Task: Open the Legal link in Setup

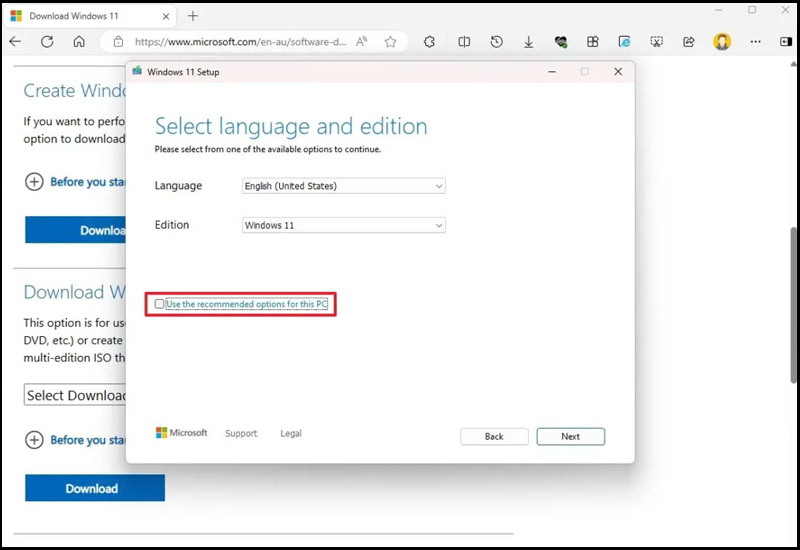Action: coord(291,433)
